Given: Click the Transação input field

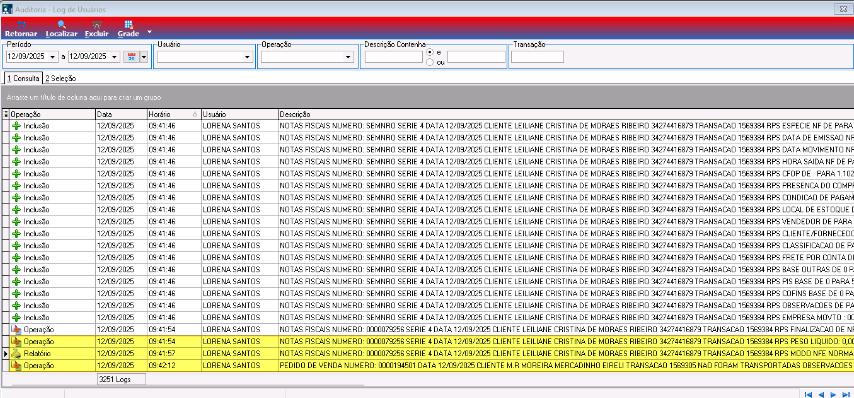Looking at the screenshot, I should [537, 57].
